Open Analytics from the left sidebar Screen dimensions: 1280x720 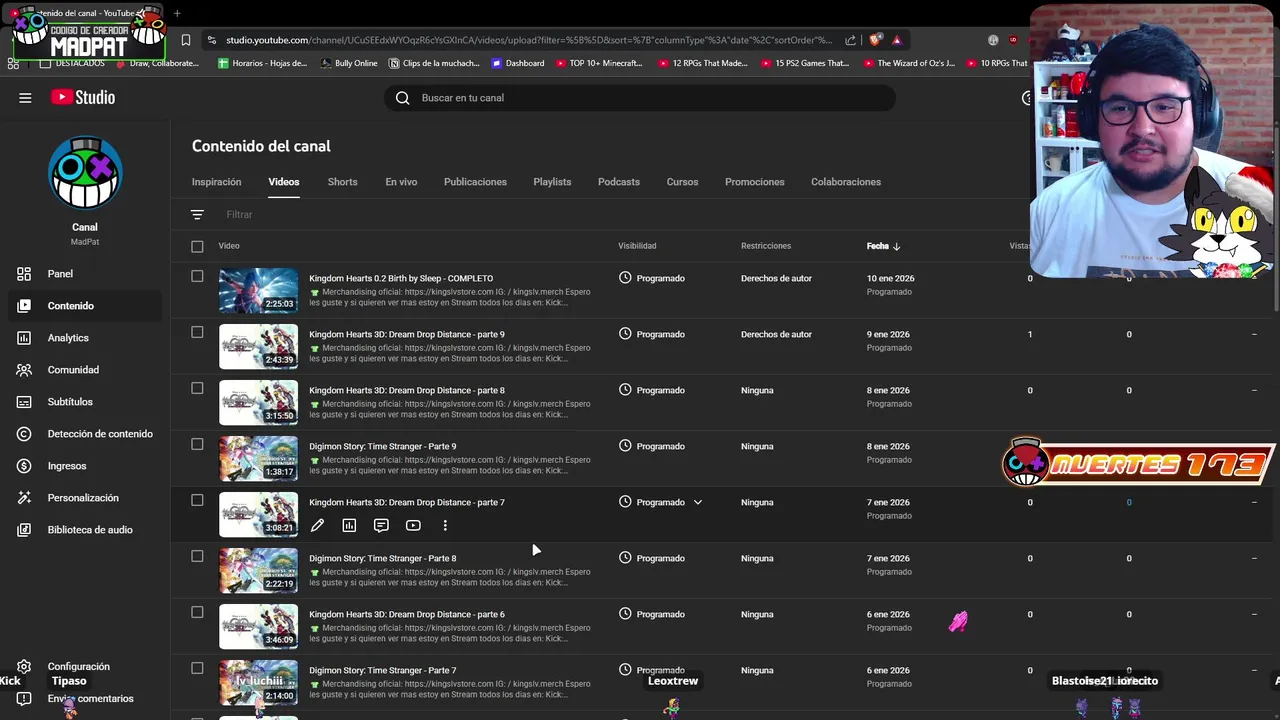pos(68,338)
